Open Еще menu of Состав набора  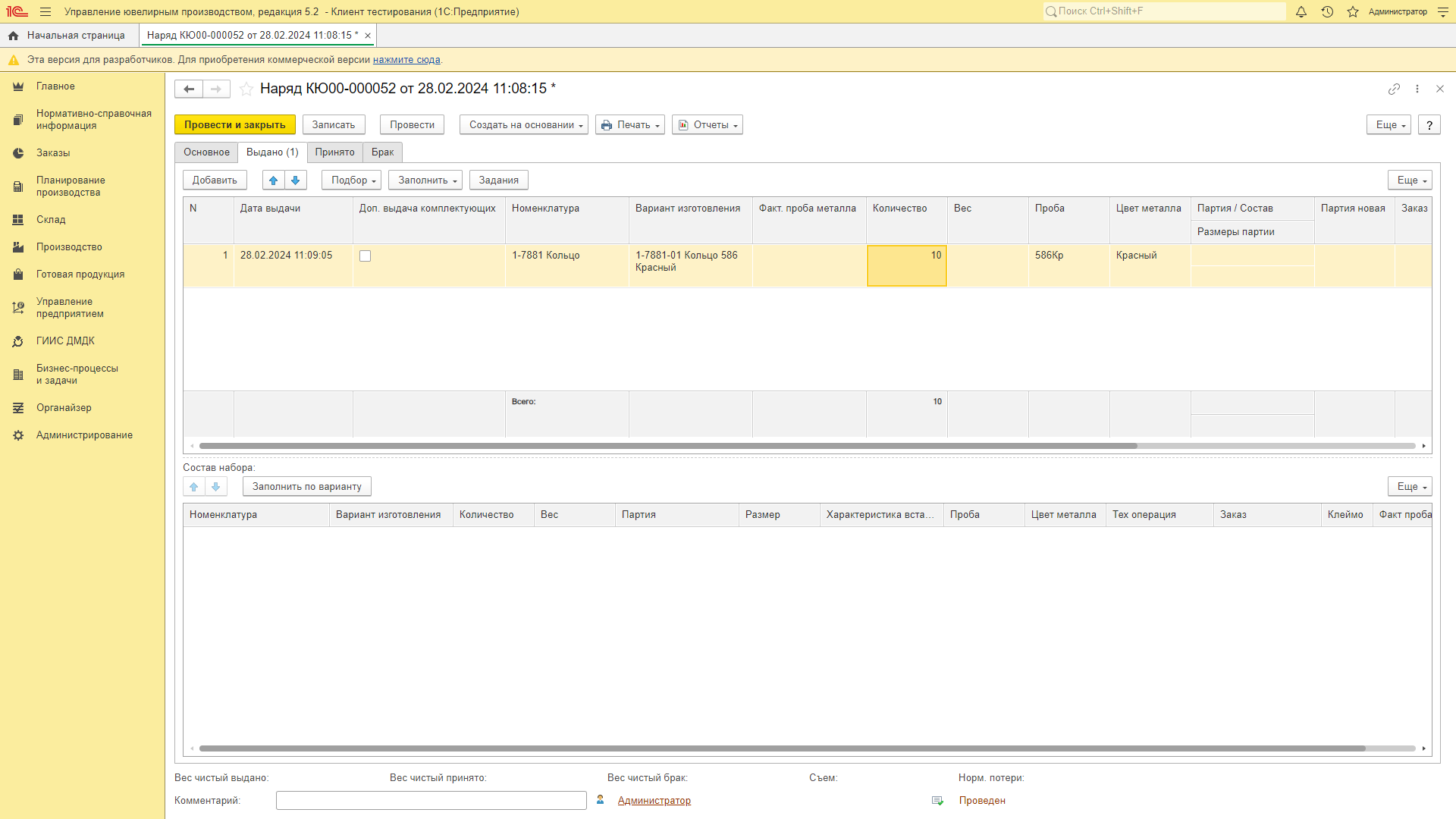click(x=1410, y=486)
